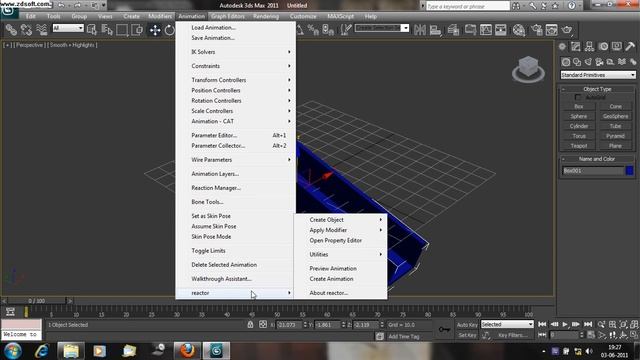This screenshot has height=360, width=640.
Task: Open the Key Filters dialog
Action: coord(513,335)
